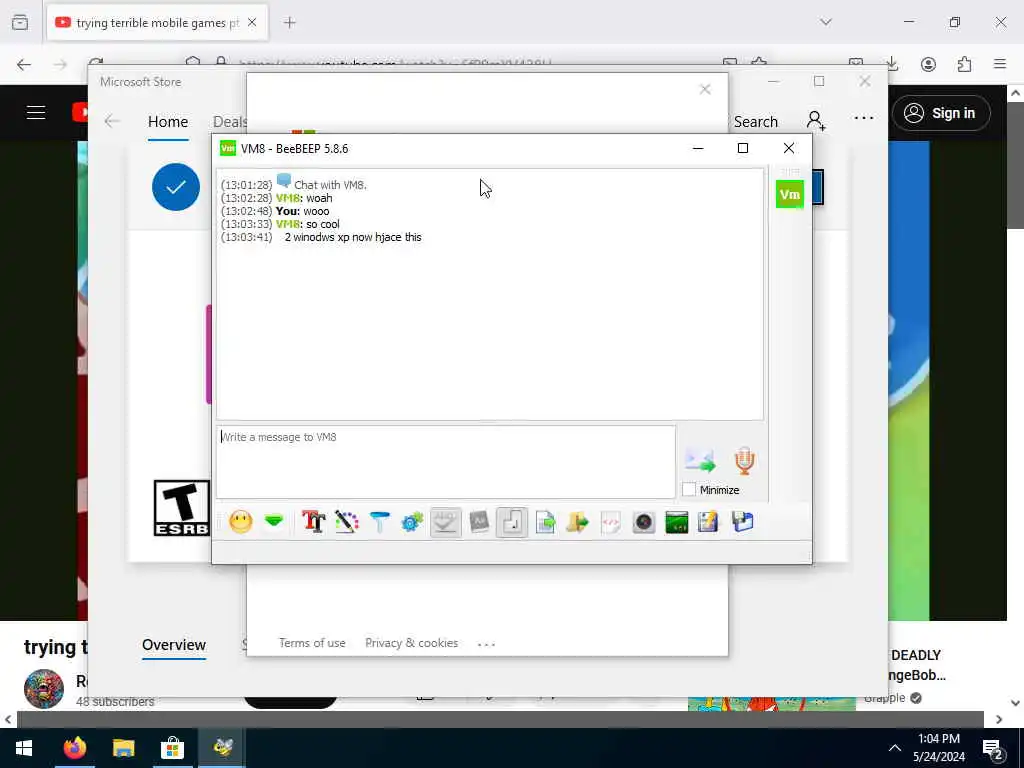Open the Deals tab in Microsoft Store

(229, 121)
